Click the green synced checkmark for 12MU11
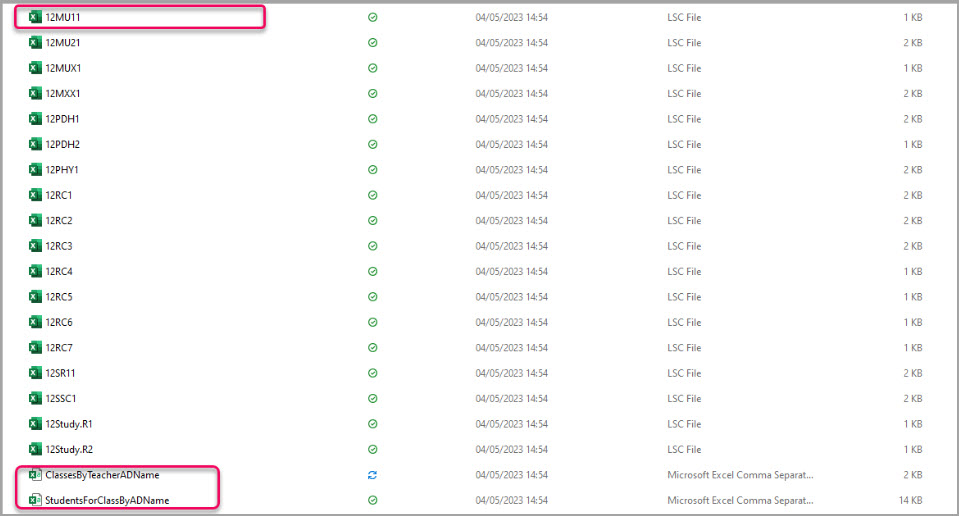This screenshot has width=959, height=516. point(372,17)
